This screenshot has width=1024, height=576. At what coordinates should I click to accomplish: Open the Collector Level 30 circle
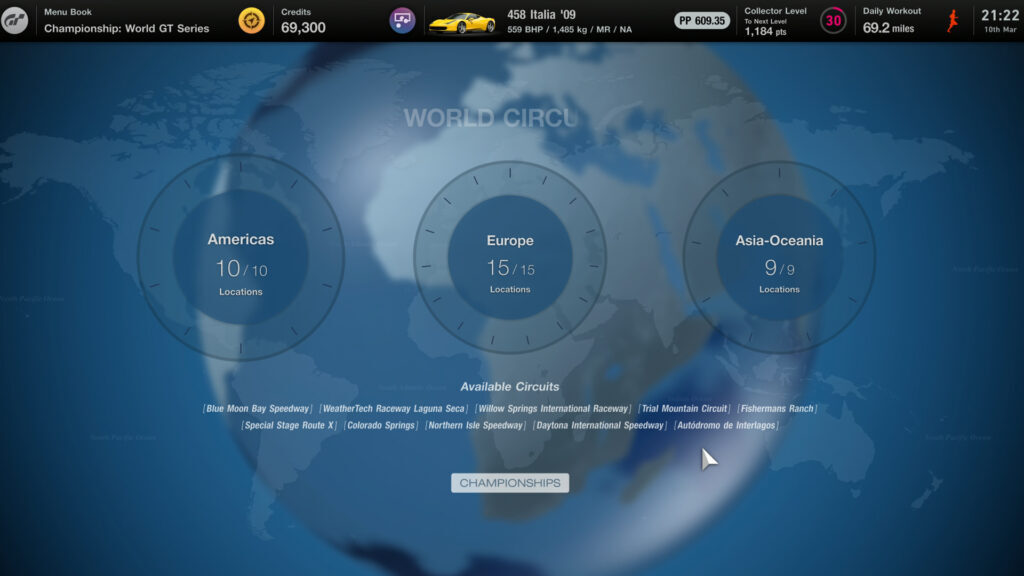coord(833,21)
